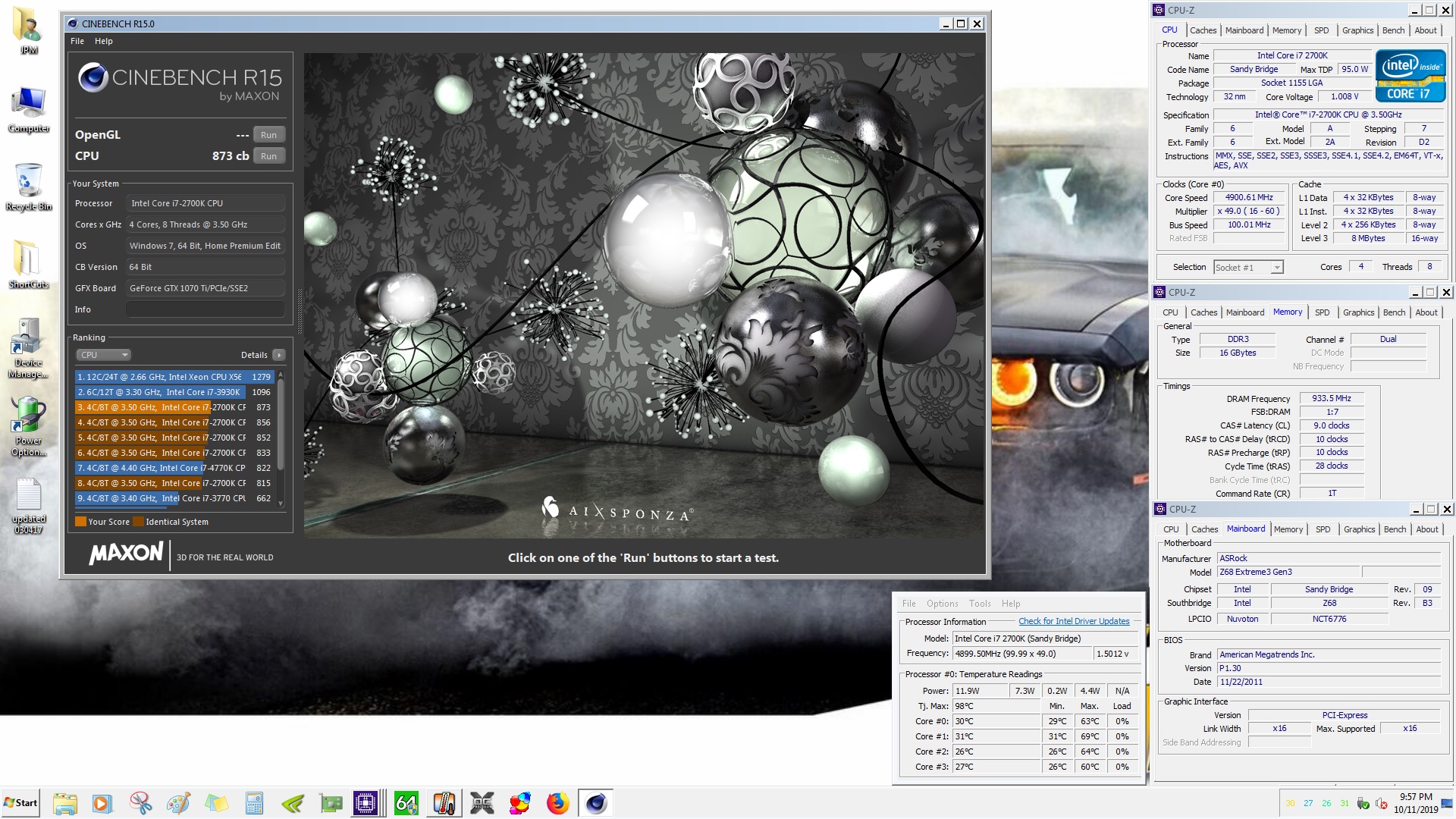The height and width of the screenshot is (819, 1456).
Task: Click the Intel Core i7 logo in CPU-Z
Action: 1410,76
